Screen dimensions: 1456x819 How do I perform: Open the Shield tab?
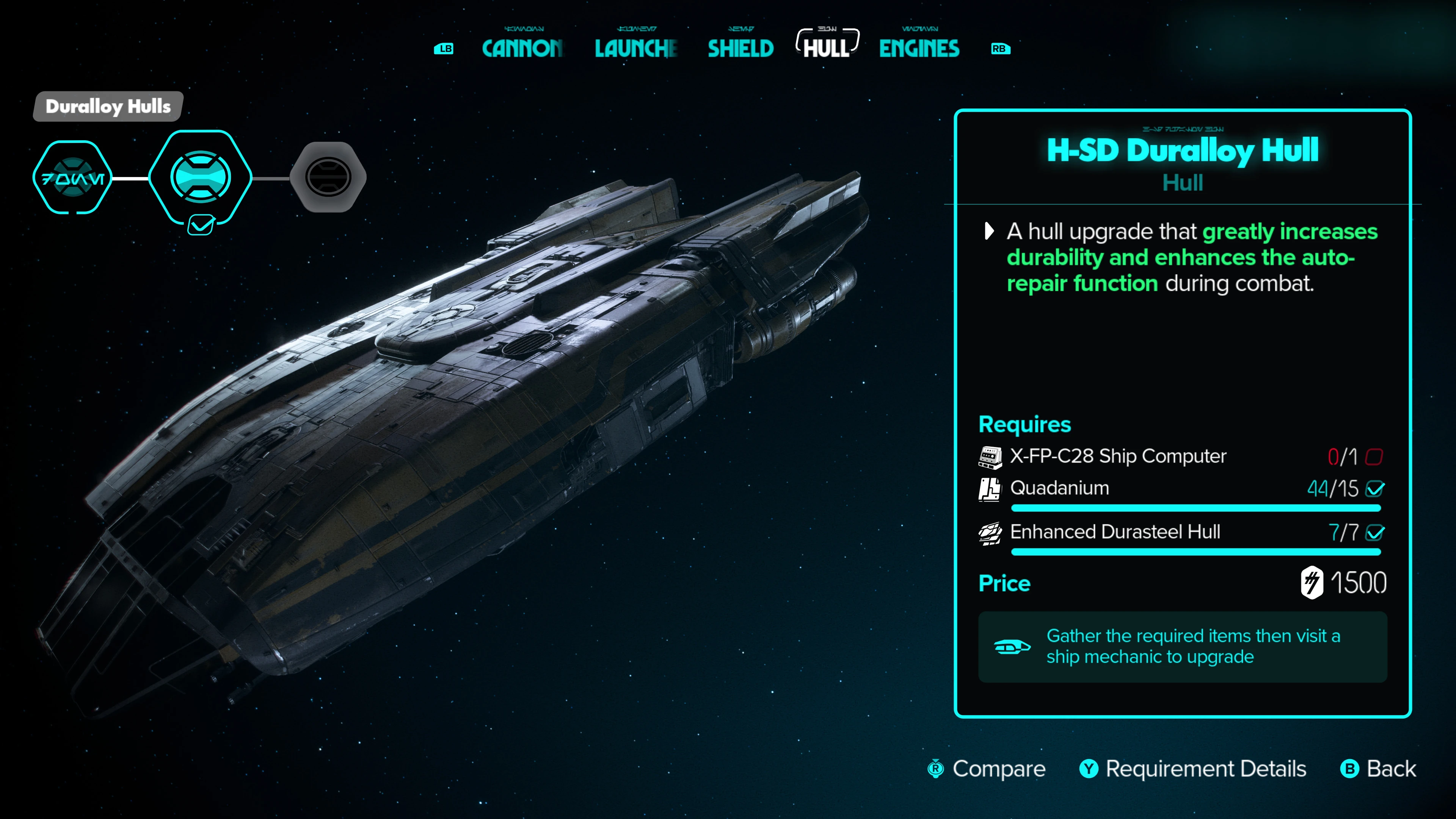point(741,49)
